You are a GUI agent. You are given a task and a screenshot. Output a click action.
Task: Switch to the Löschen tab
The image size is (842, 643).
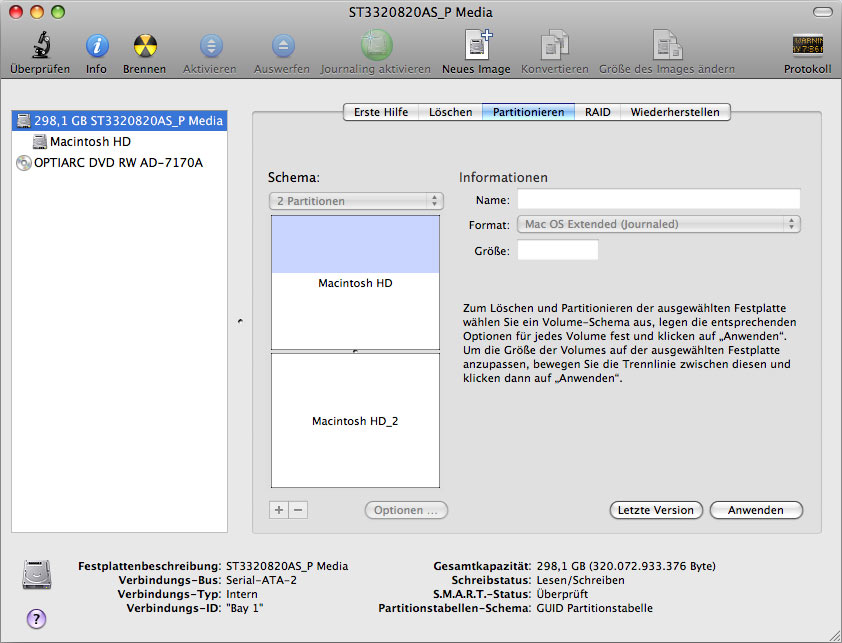451,112
